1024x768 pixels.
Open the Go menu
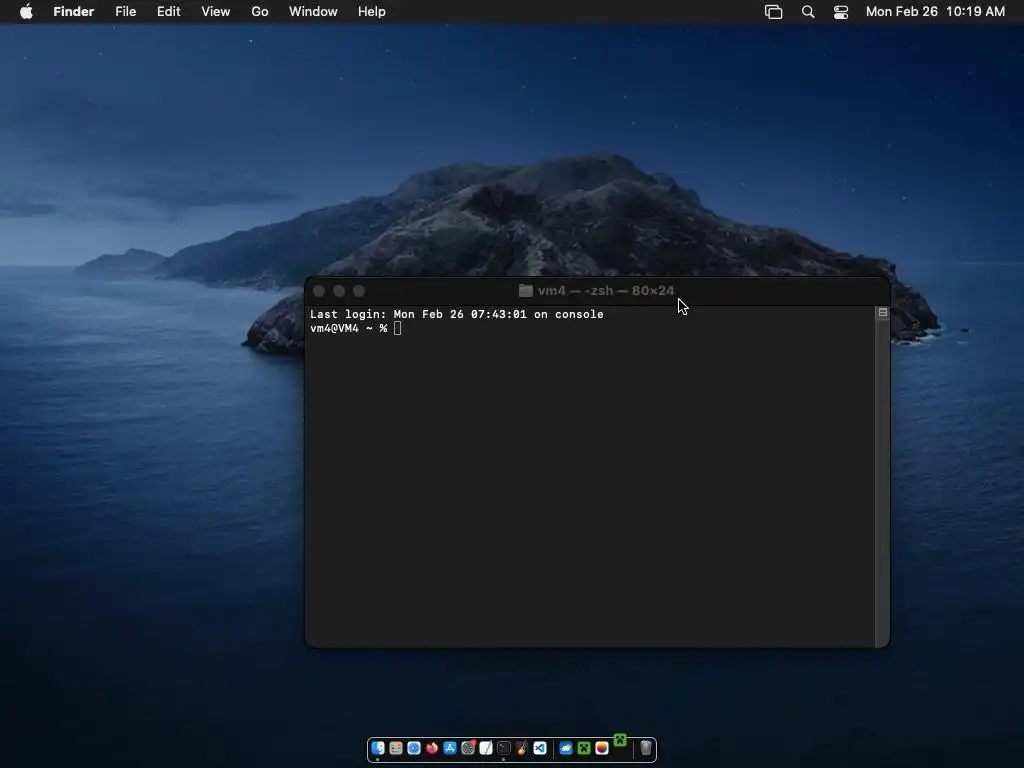pyautogui.click(x=260, y=11)
